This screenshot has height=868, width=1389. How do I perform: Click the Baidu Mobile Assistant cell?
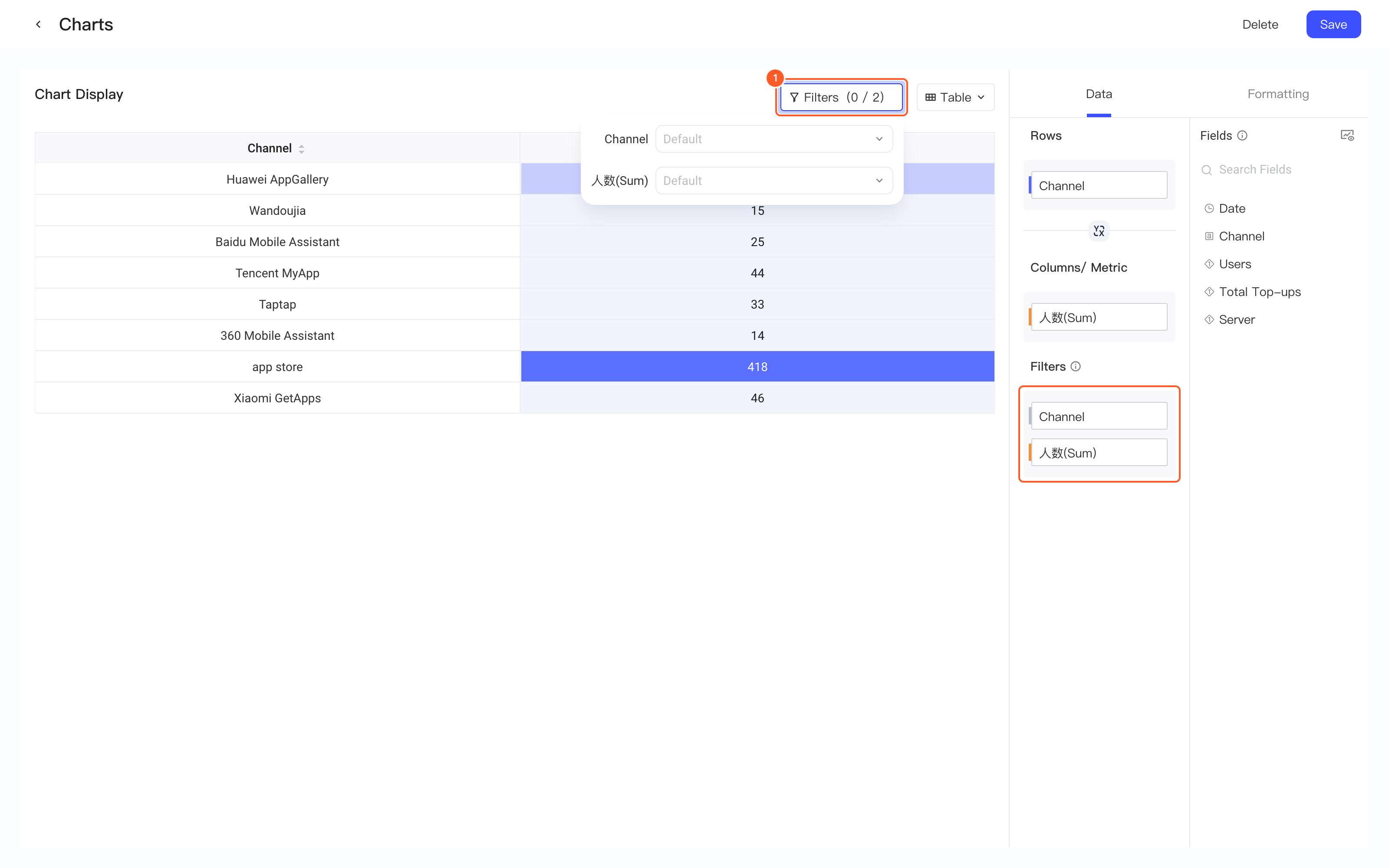[278, 242]
